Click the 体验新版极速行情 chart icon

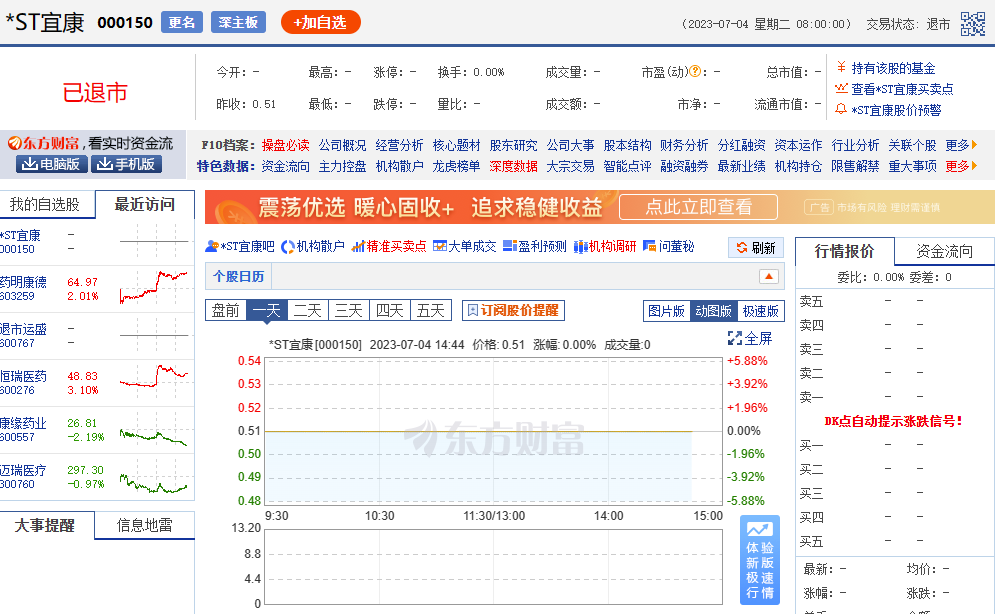(760, 529)
